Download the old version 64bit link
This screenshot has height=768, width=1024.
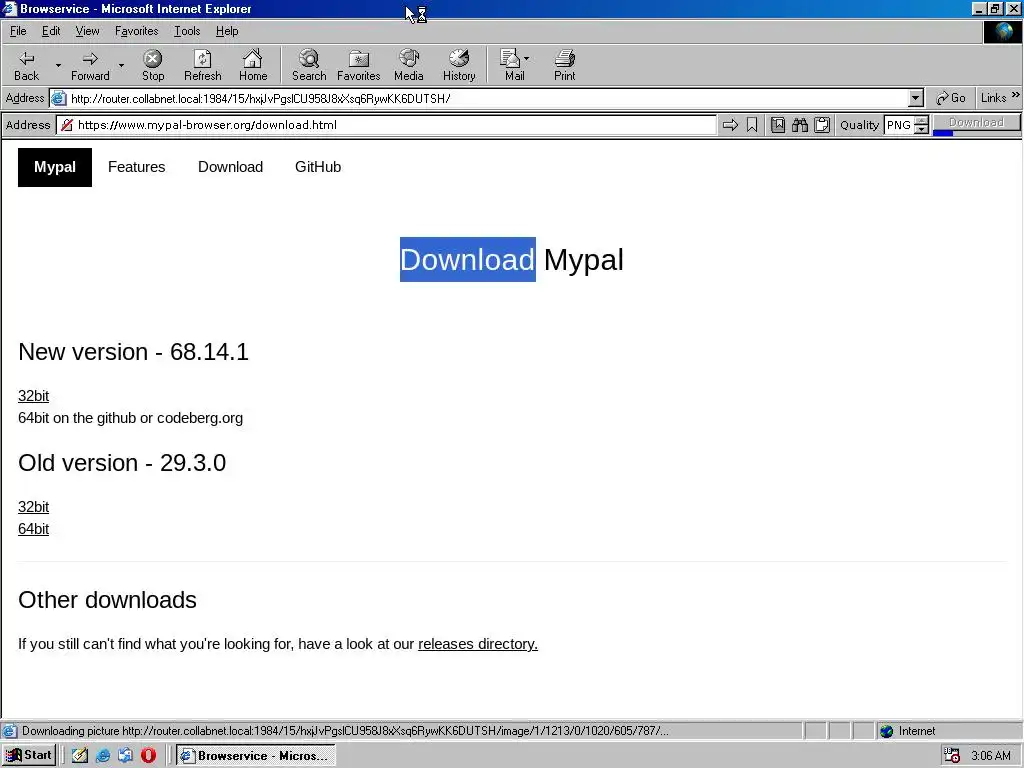coord(33,529)
